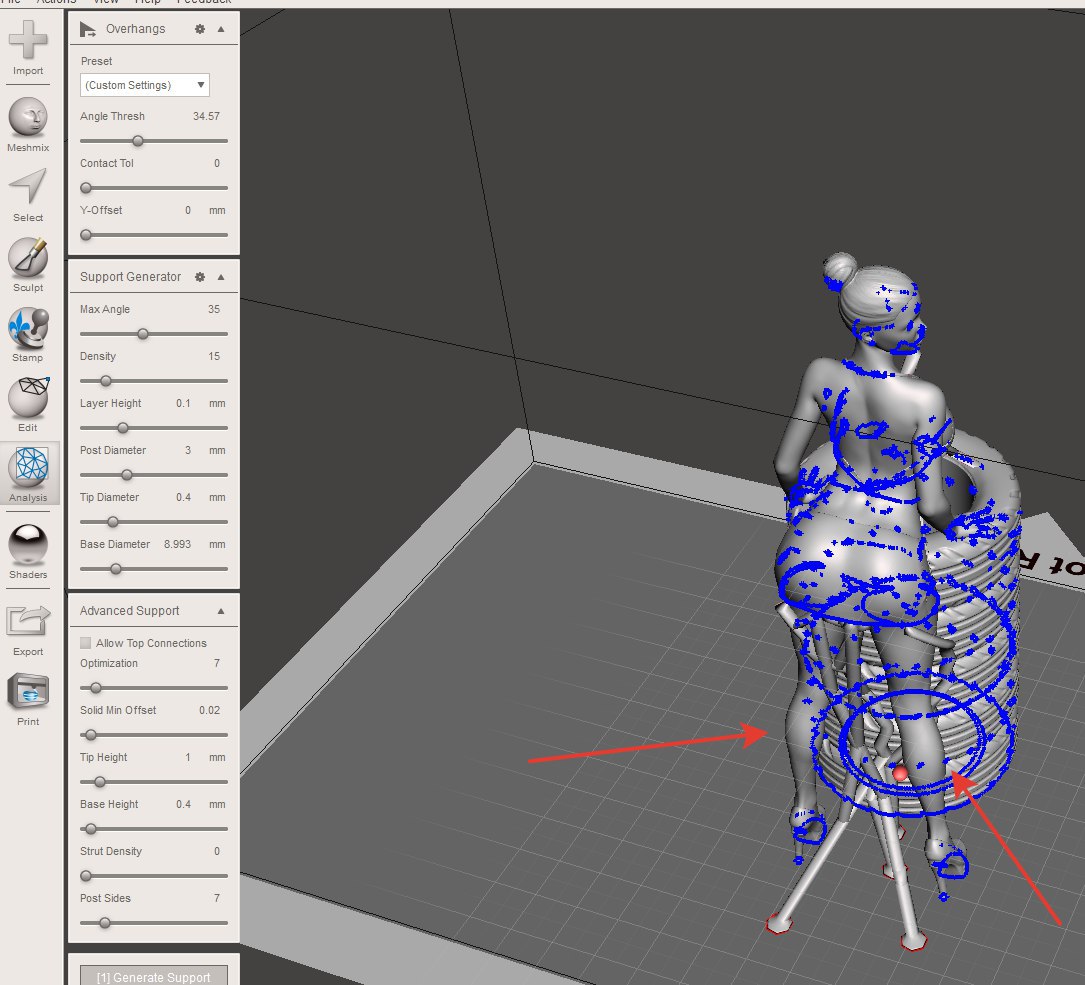Click the Density slider handle
Screen dimensions: 1085x985
click(106, 381)
